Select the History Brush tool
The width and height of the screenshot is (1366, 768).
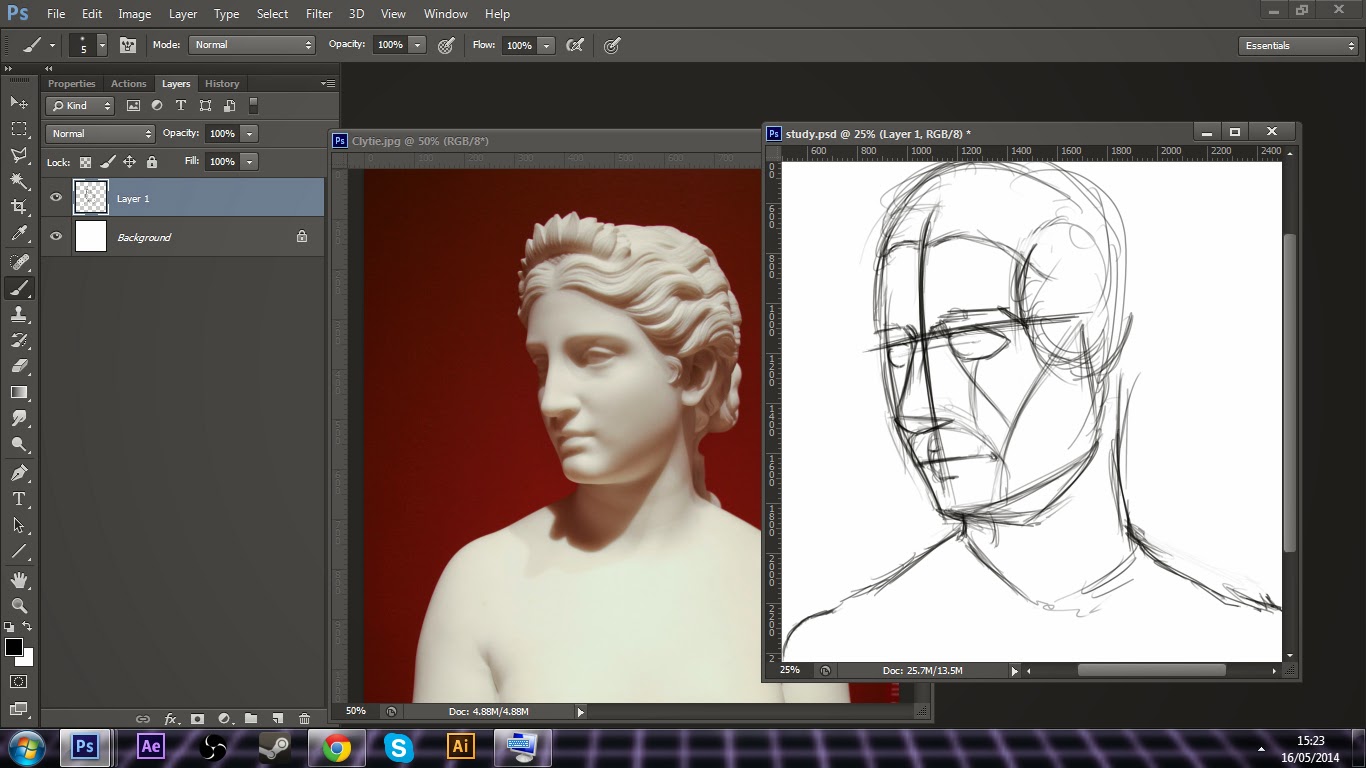pyautogui.click(x=19, y=340)
